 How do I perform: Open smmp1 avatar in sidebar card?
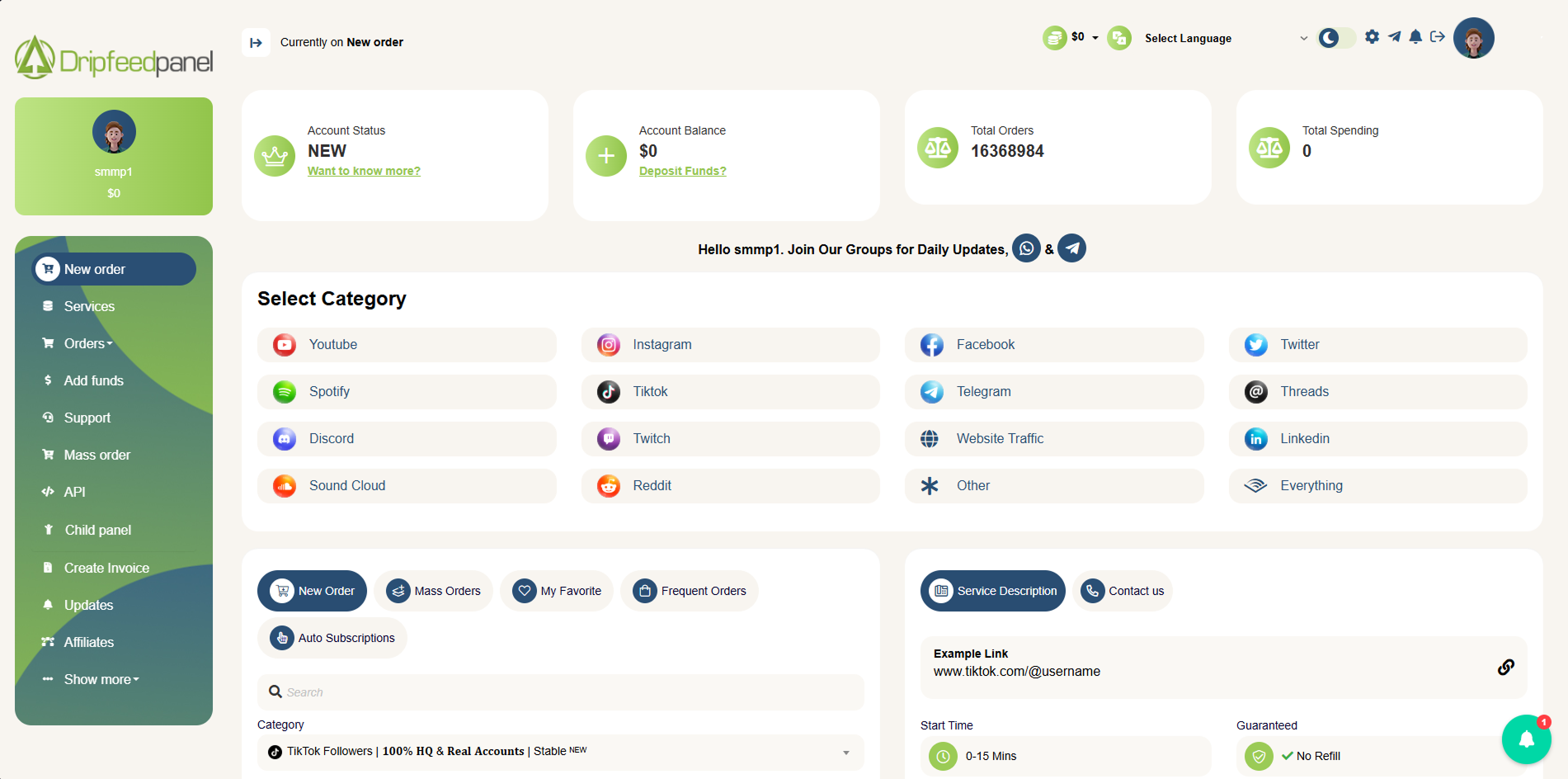click(x=114, y=132)
